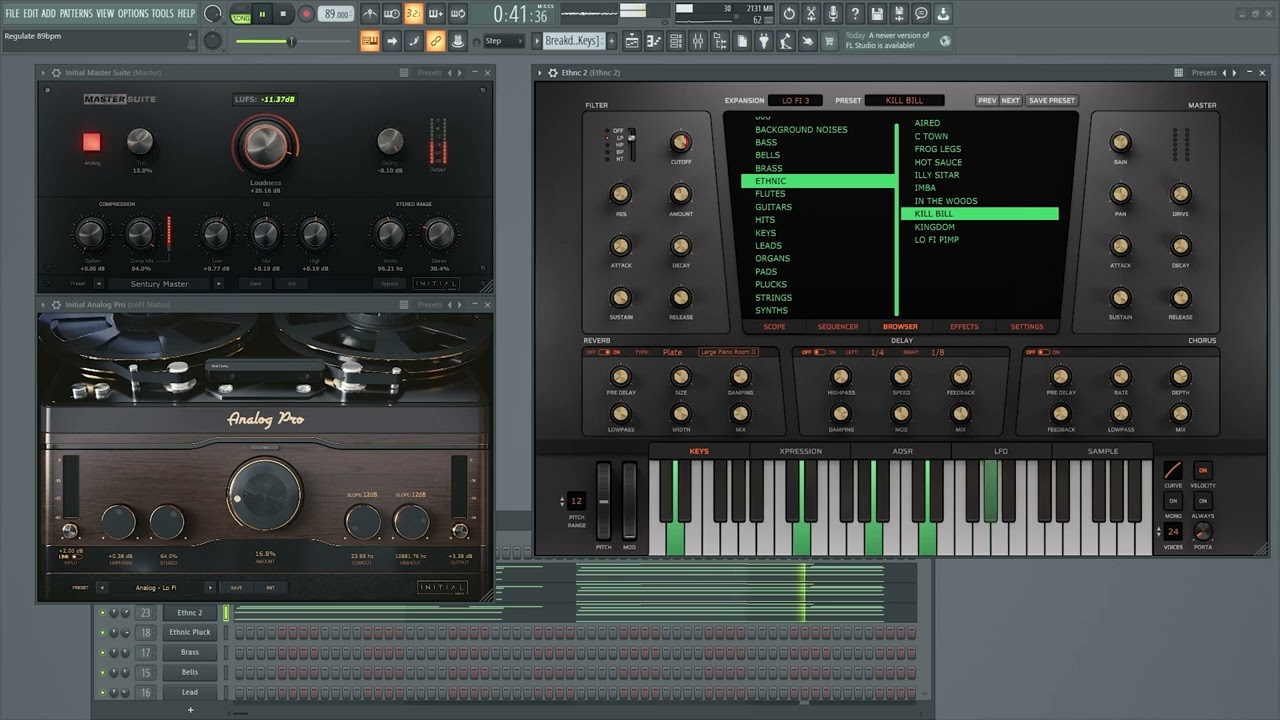Click the shopping cart content library icon

point(830,41)
